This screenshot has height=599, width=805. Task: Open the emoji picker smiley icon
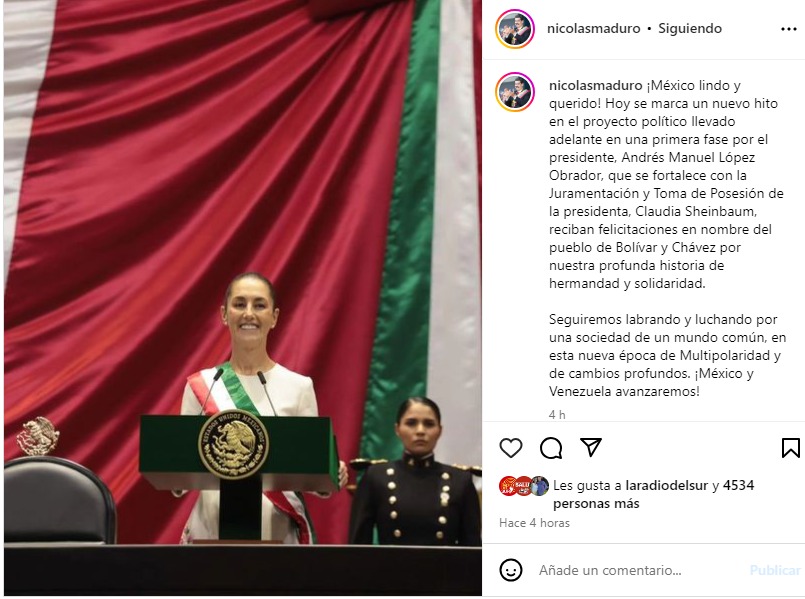coord(511,570)
